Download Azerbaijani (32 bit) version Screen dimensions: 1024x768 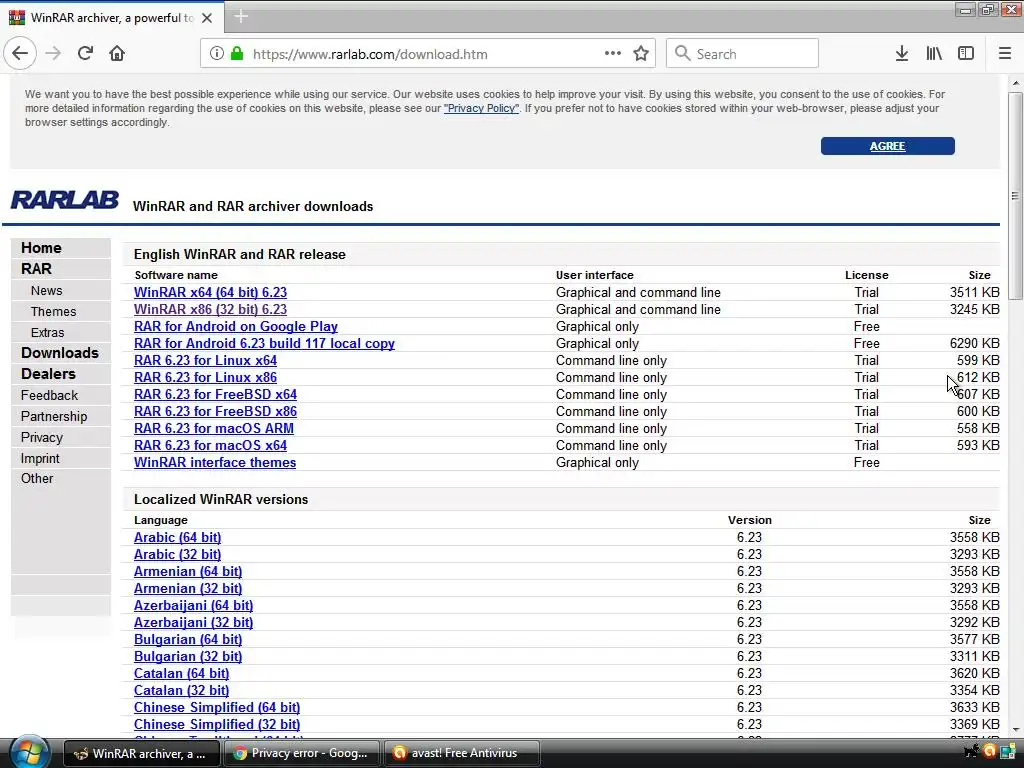(x=193, y=622)
